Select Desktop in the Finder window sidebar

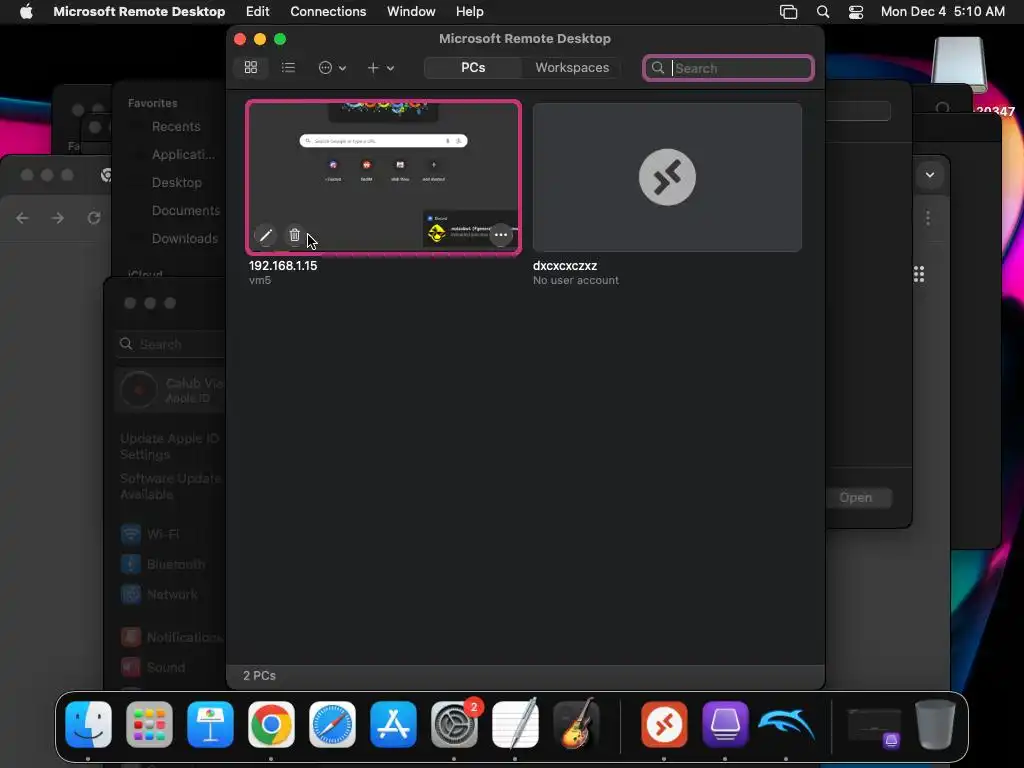[x=176, y=183]
